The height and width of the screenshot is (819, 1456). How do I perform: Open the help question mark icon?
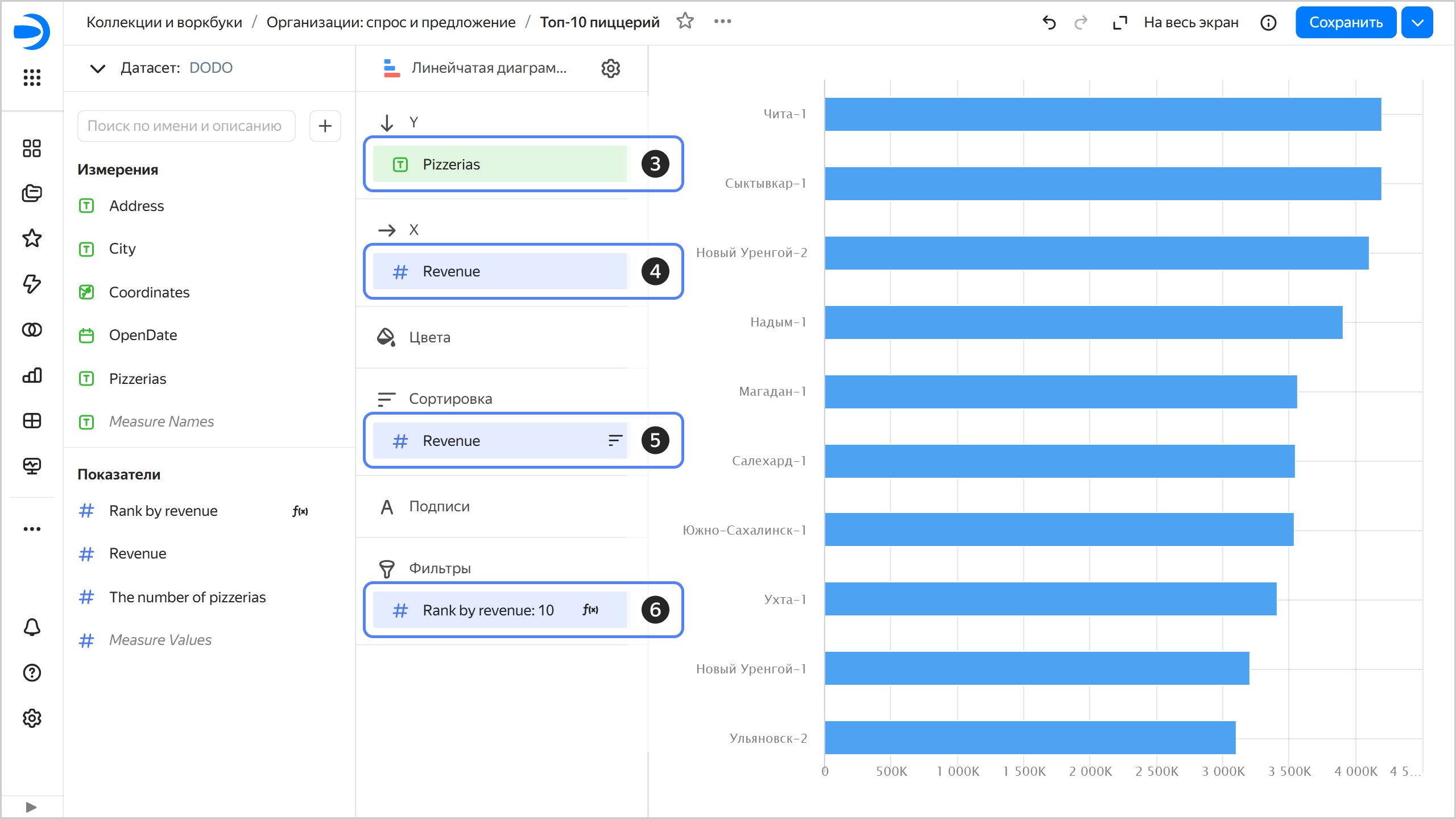32,673
